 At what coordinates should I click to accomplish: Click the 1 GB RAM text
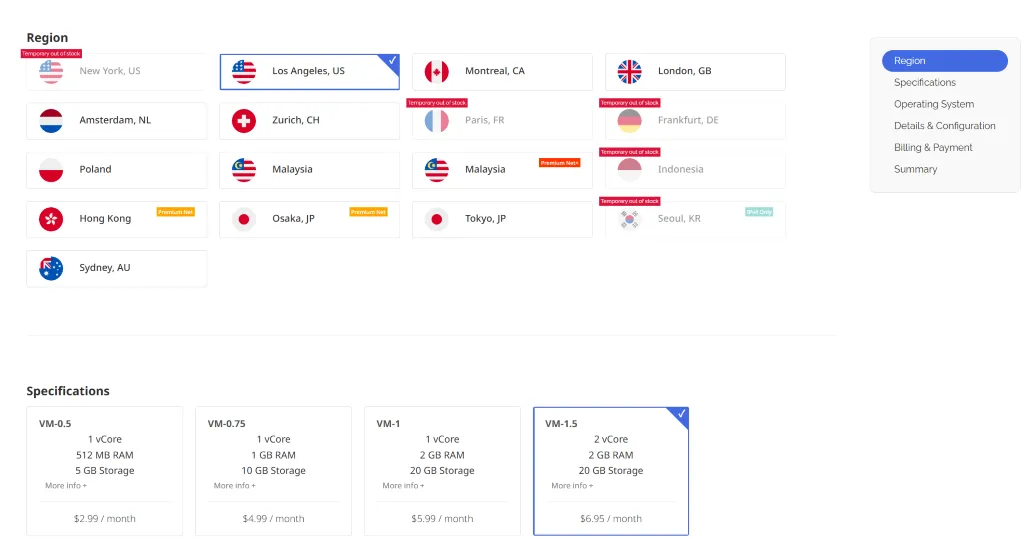(x=273, y=455)
